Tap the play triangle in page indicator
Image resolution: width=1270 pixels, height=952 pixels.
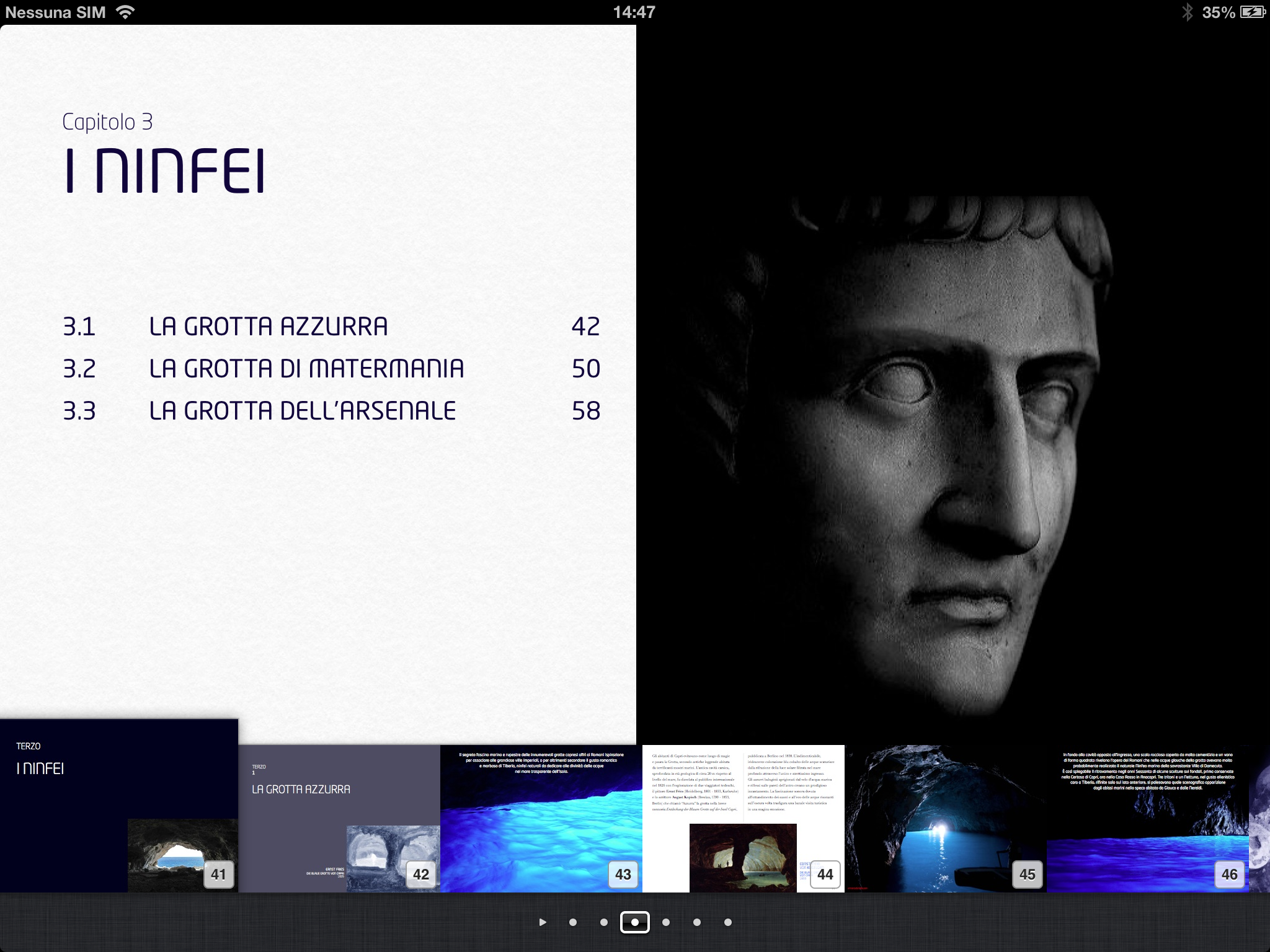[x=543, y=922]
